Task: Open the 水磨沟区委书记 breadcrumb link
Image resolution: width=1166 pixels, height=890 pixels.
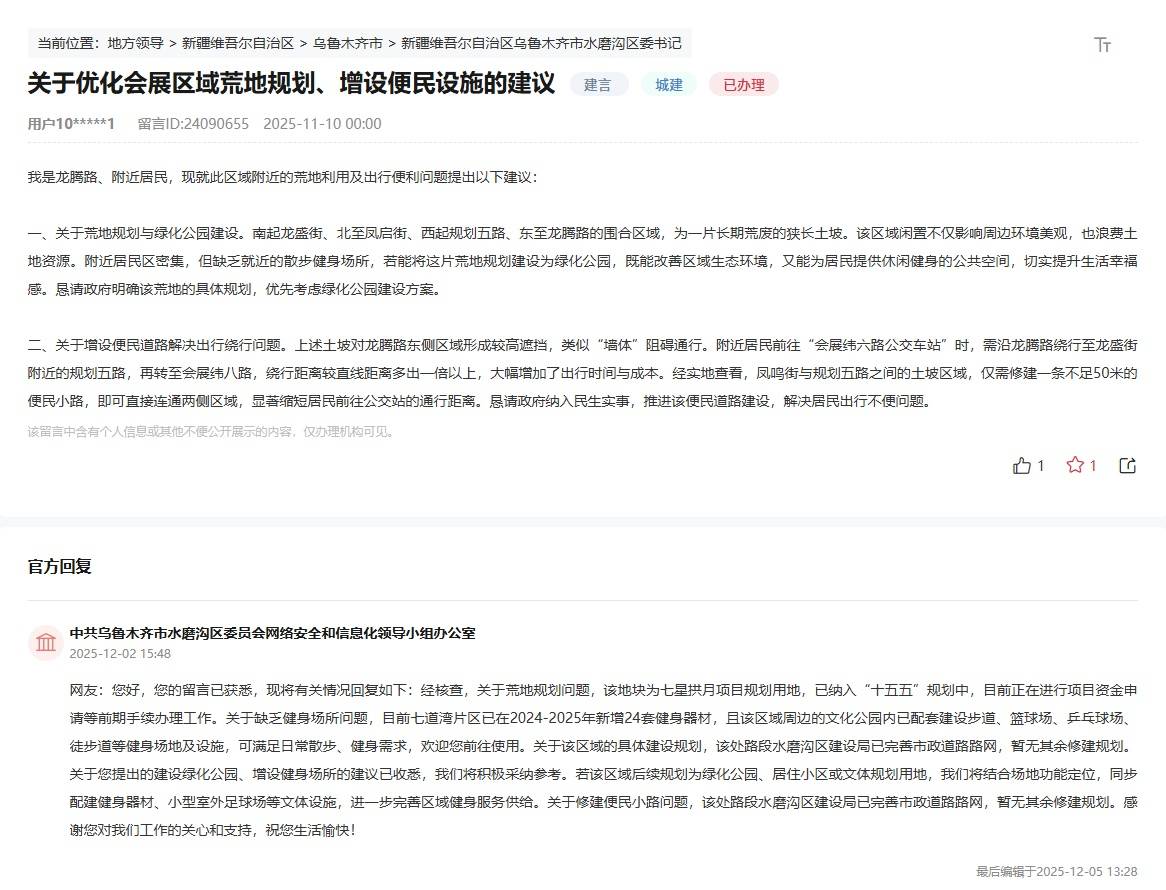Action: 541,44
